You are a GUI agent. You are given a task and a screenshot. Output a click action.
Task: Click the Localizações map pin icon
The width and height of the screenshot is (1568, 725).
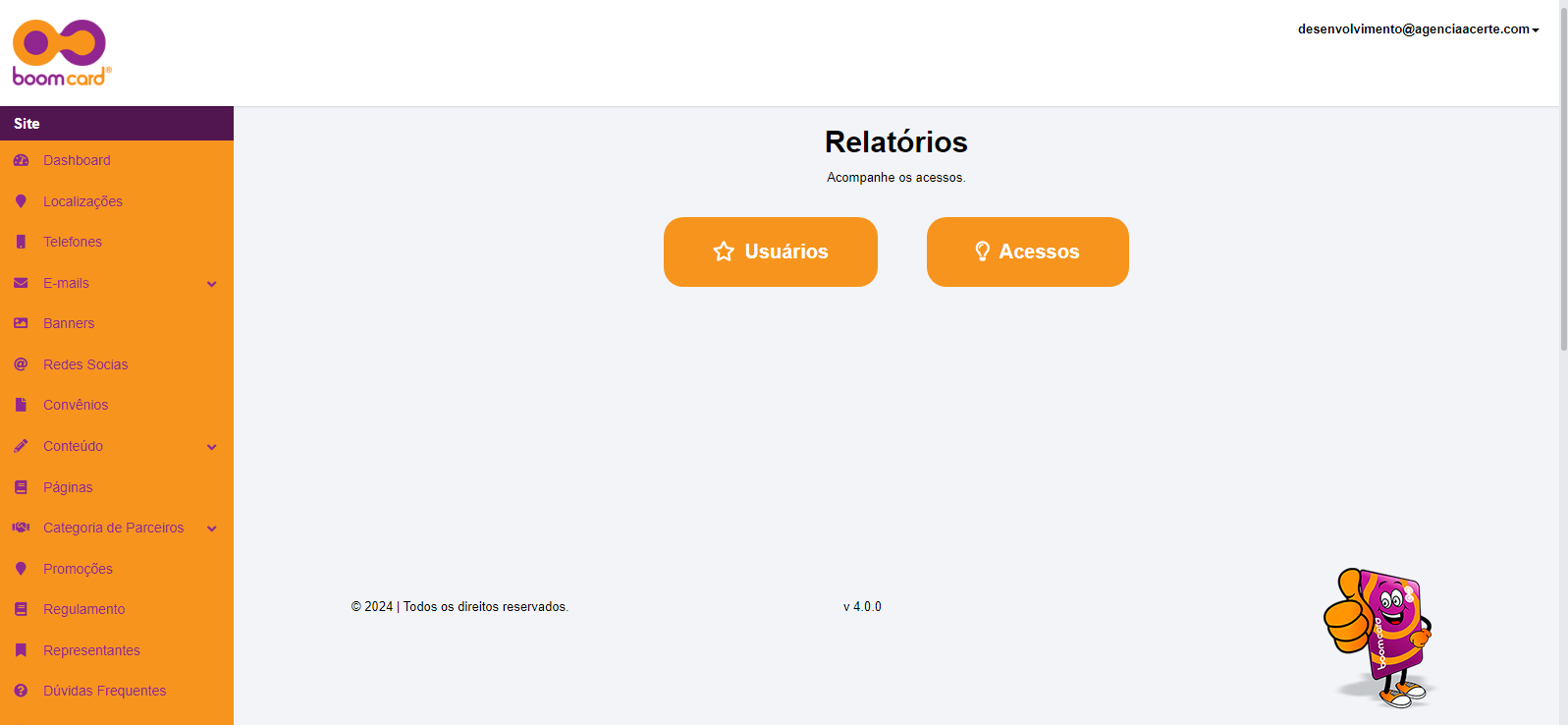click(x=21, y=201)
